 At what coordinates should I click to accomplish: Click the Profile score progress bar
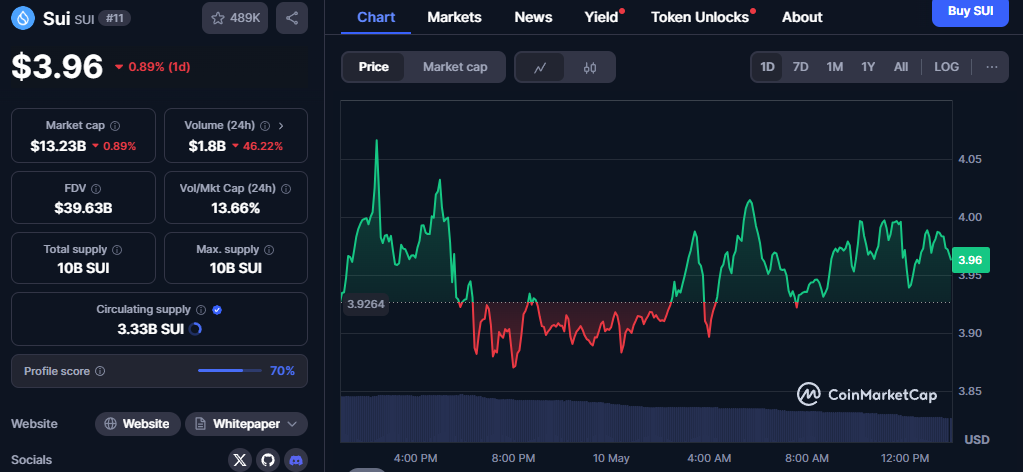230,371
